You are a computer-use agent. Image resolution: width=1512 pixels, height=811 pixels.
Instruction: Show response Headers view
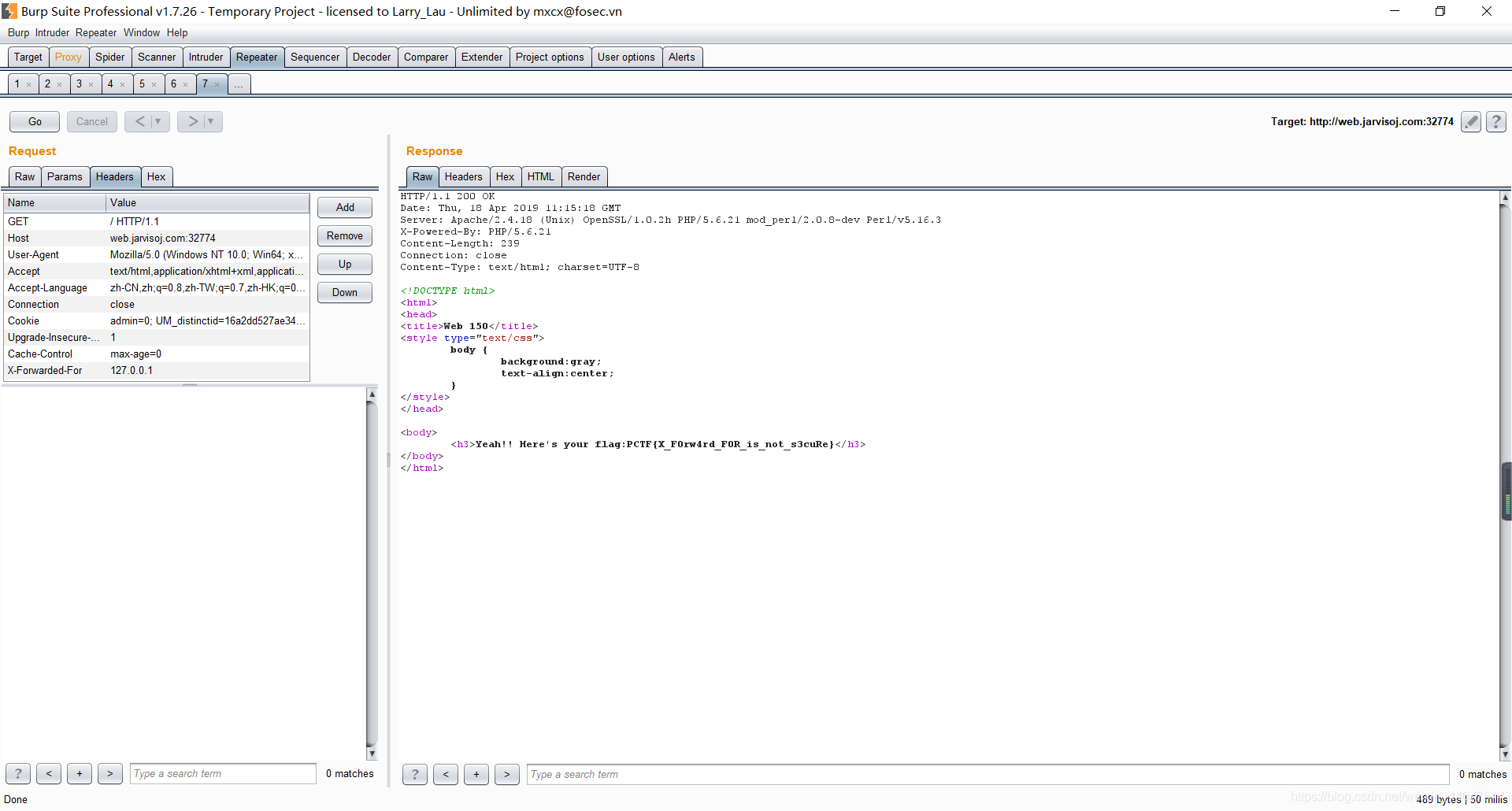[464, 176]
